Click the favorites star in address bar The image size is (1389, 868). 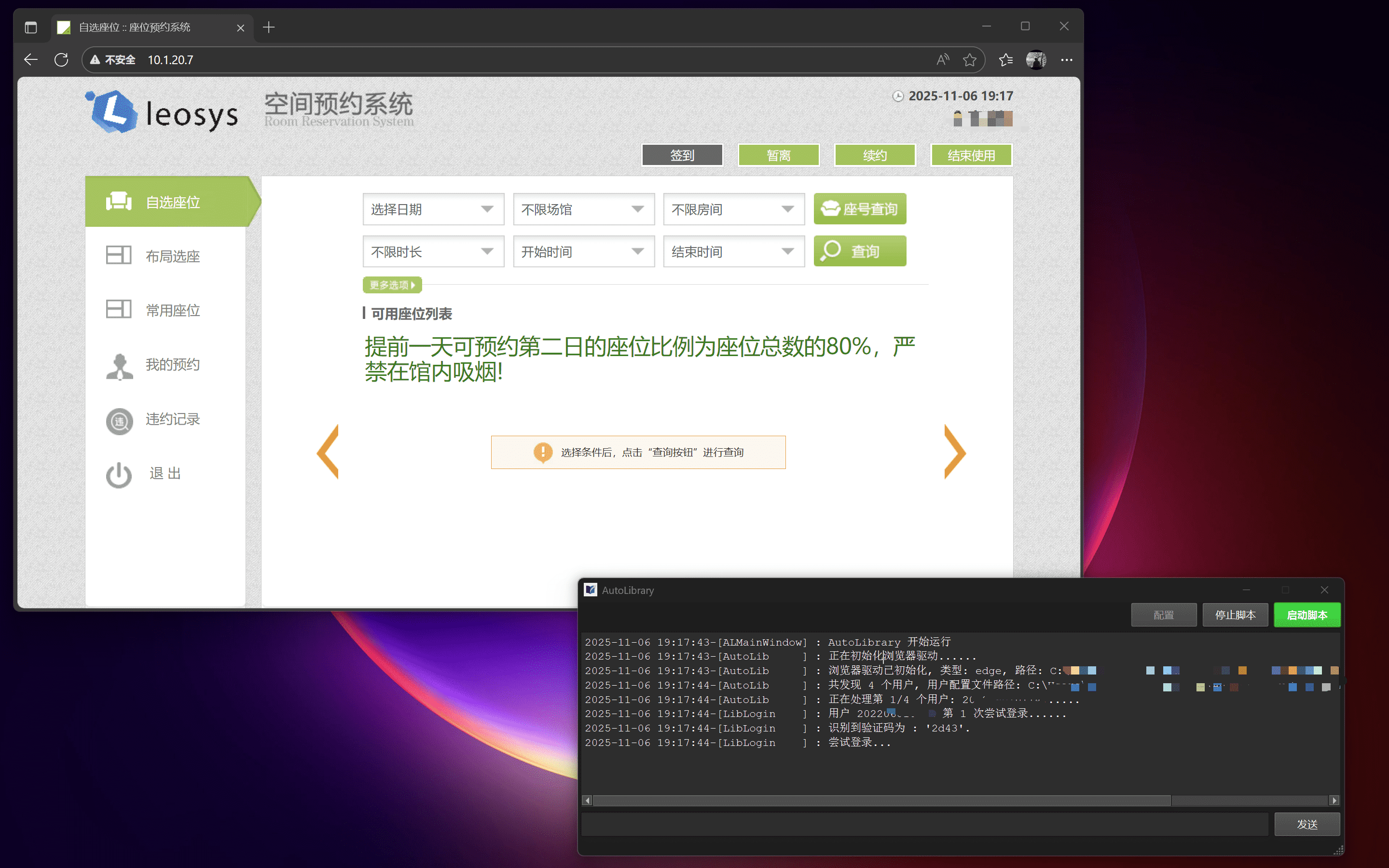(970, 59)
